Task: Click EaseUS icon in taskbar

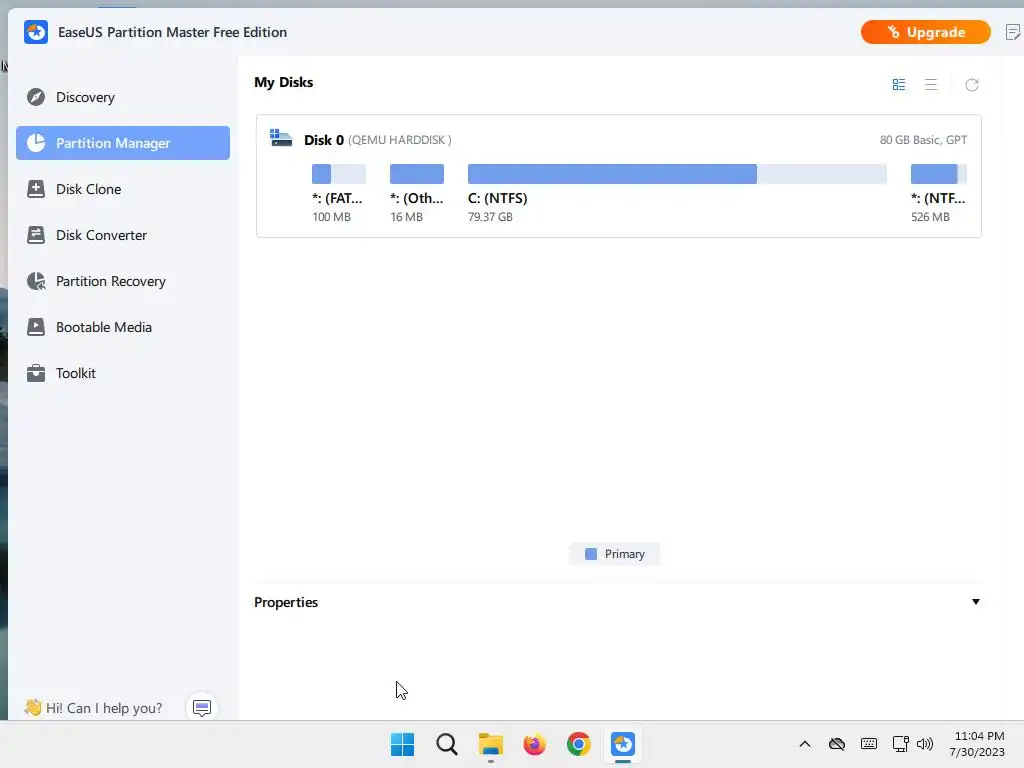Action: [623, 744]
